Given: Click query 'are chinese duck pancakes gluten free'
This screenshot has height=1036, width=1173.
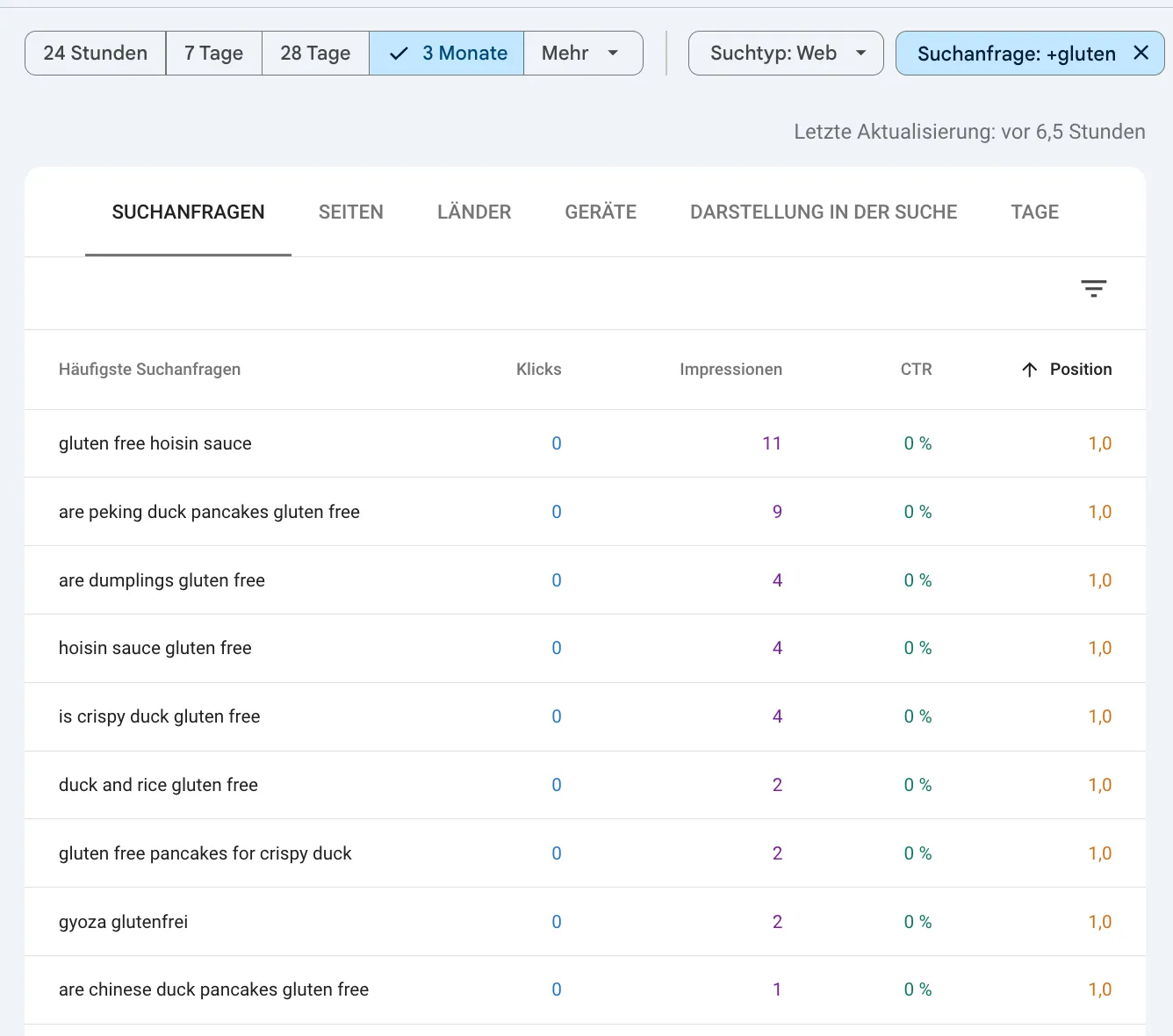Looking at the screenshot, I should click(x=213, y=989).
